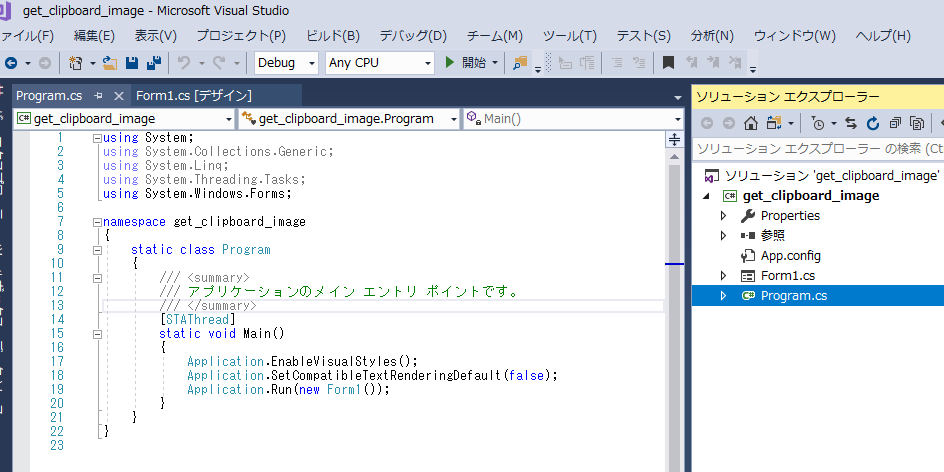Click Home icon in Solution Explorer

click(x=750, y=124)
